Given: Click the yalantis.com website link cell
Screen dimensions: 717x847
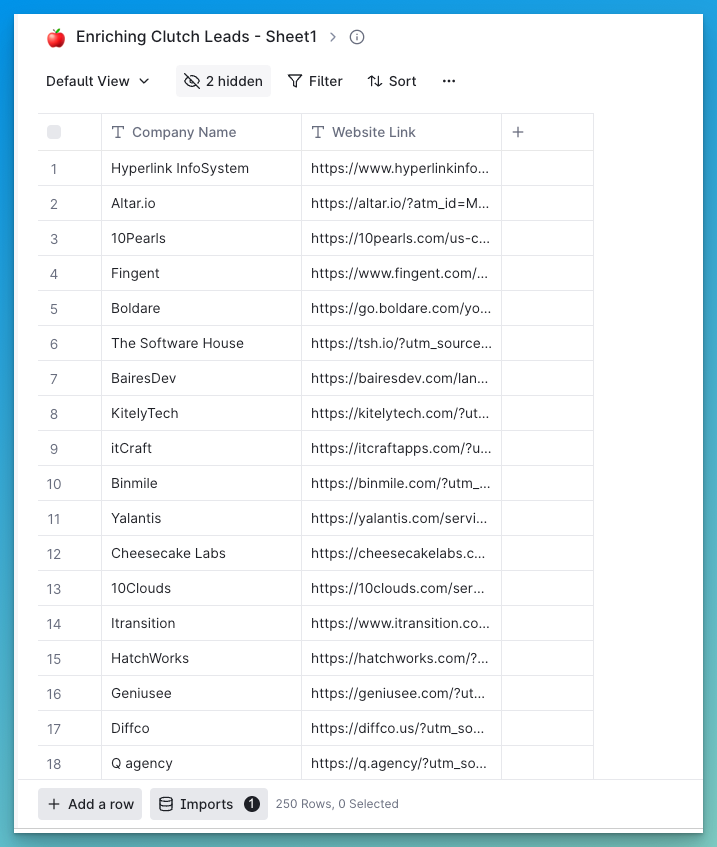Looking at the screenshot, I should click(x=401, y=519).
